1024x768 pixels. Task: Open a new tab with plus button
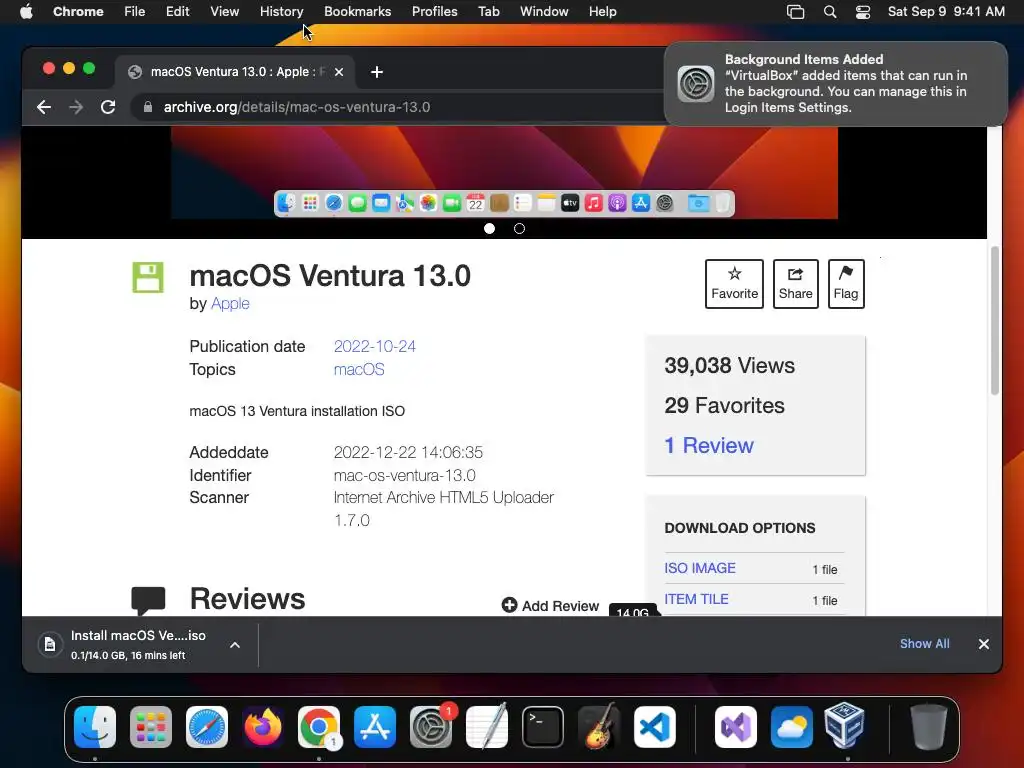point(377,72)
